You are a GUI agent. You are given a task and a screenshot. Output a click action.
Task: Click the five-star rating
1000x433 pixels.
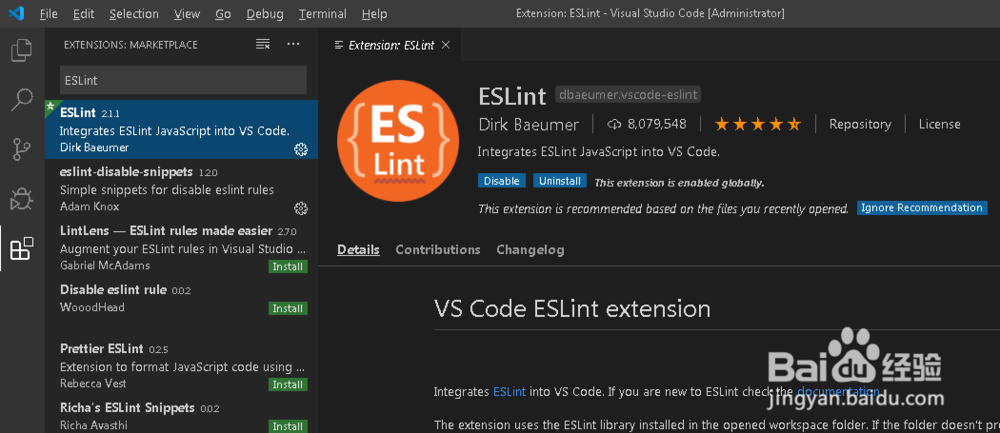(x=758, y=124)
